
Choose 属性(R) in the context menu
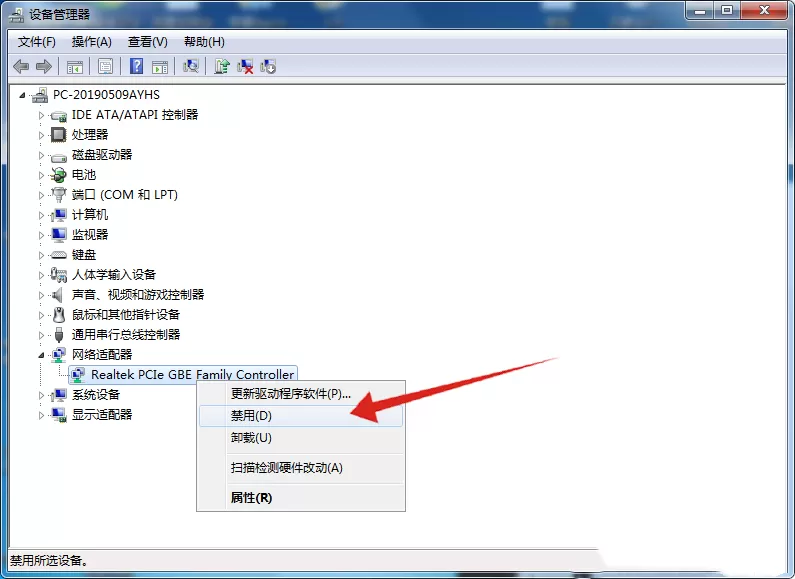point(301,498)
